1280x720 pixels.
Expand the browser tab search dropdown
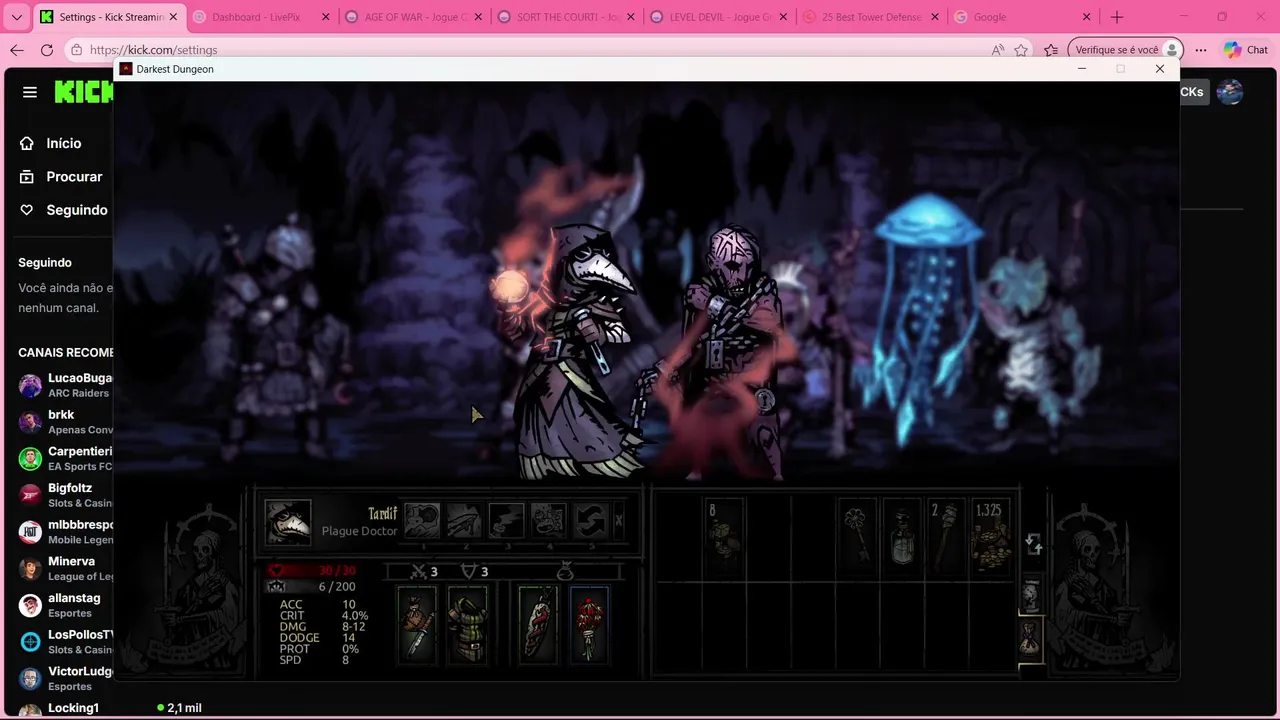(x=16, y=17)
